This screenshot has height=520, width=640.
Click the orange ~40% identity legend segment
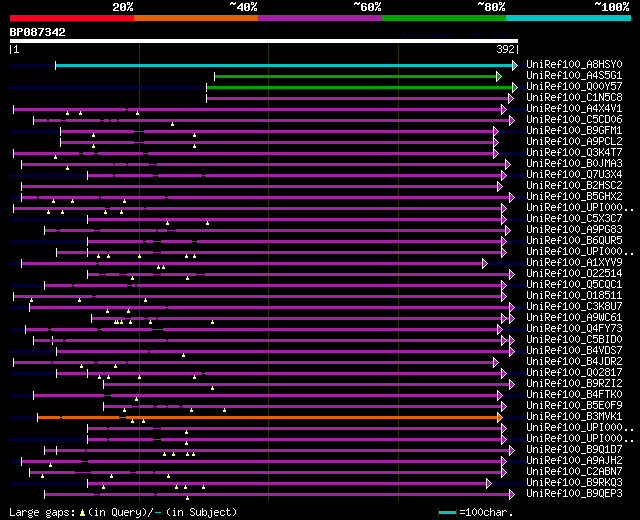tap(196, 18)
